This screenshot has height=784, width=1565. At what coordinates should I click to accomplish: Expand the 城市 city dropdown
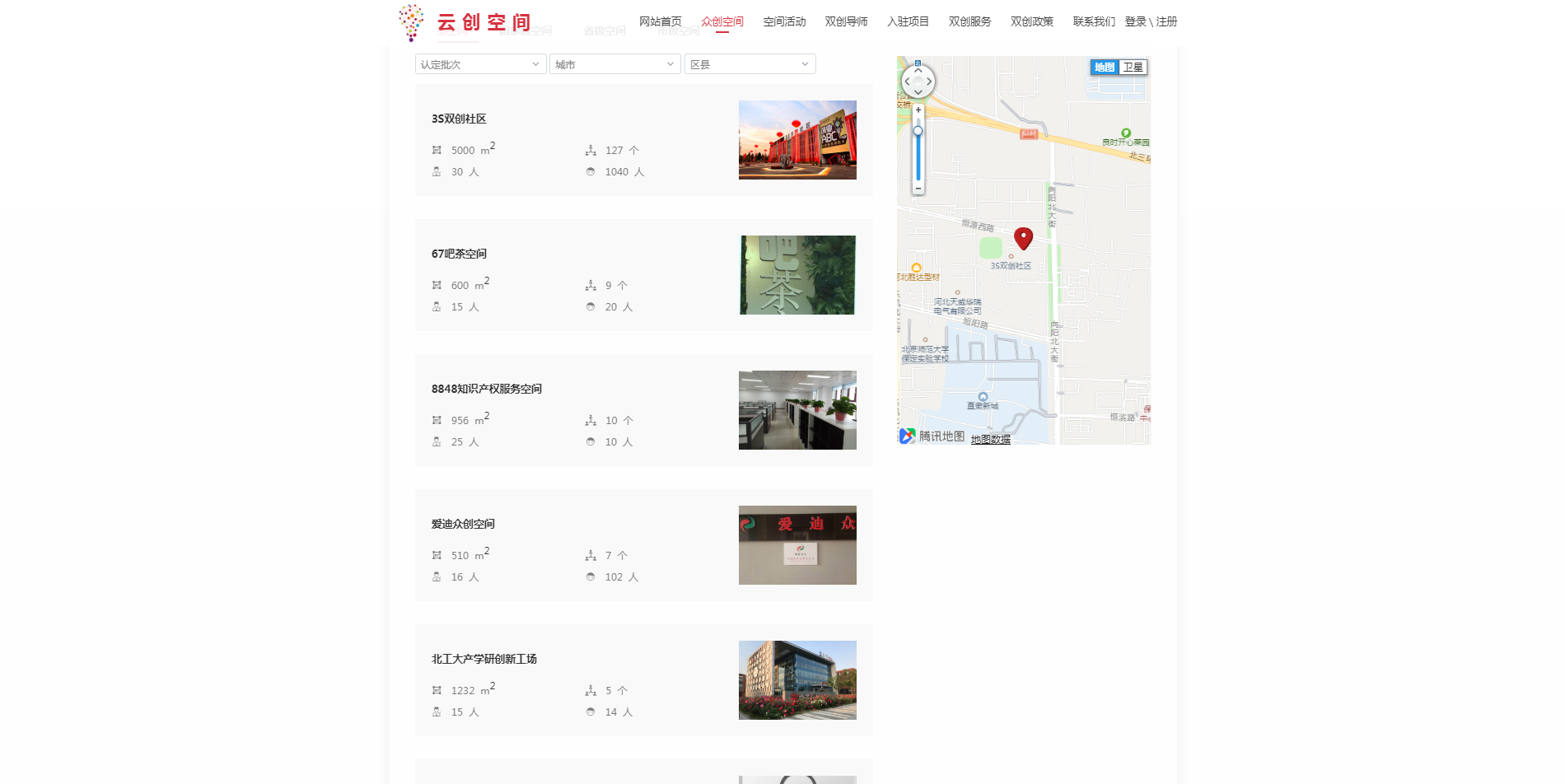click(x=614, y=64)
